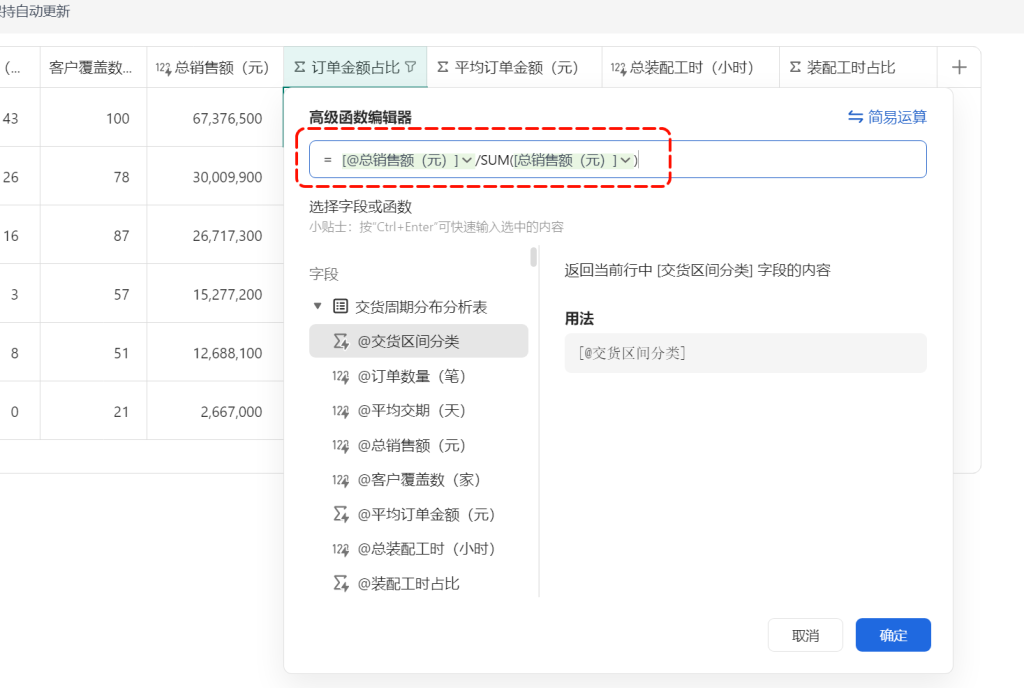Image resolution: width=1024 pixels, height=688 pixels.
Task: Collapse the 交货周期分布分析表 tree node
Action: pos(317,306)
